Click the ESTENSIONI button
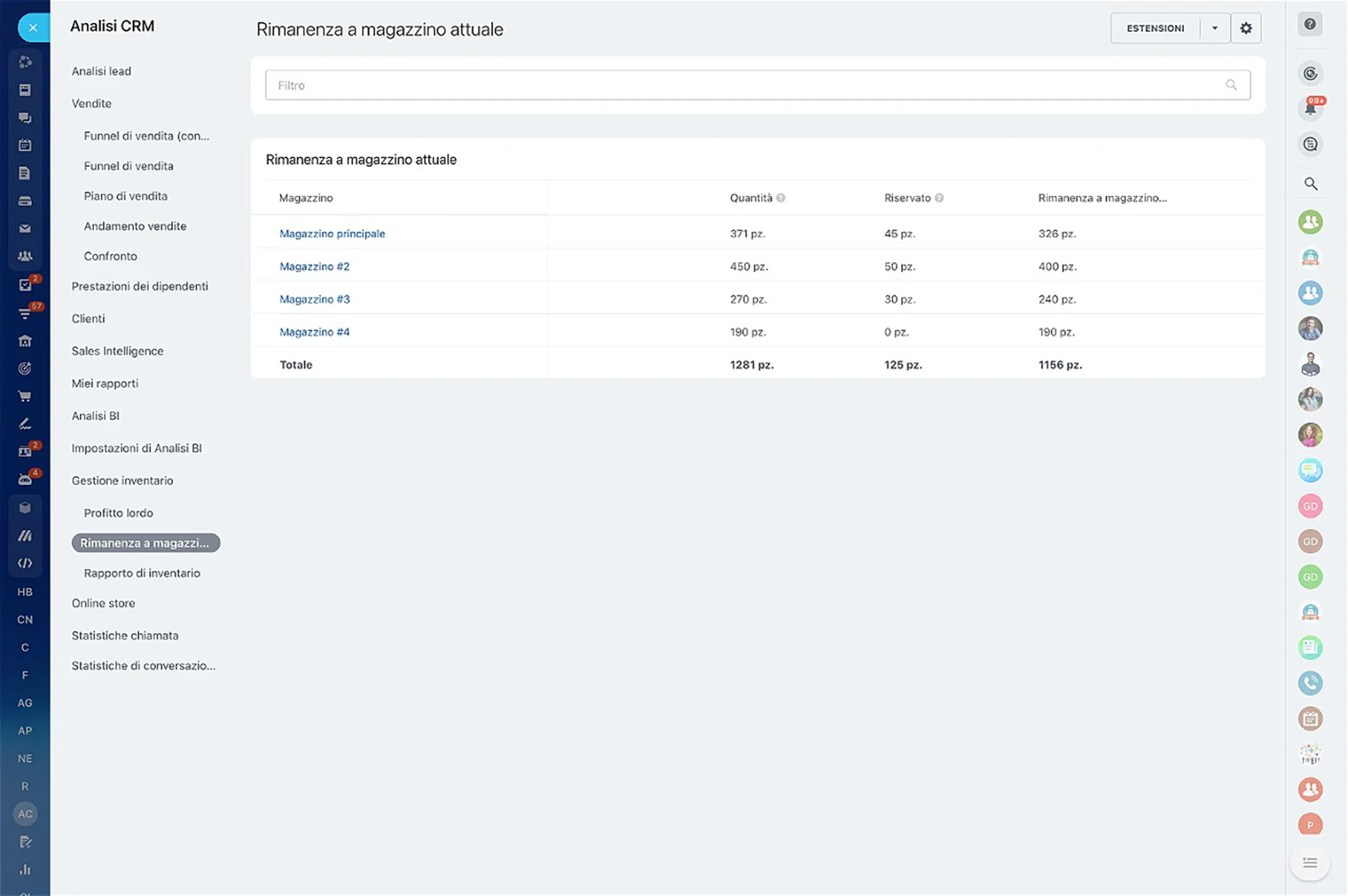1348x896 pixels. pos(1154,29)
